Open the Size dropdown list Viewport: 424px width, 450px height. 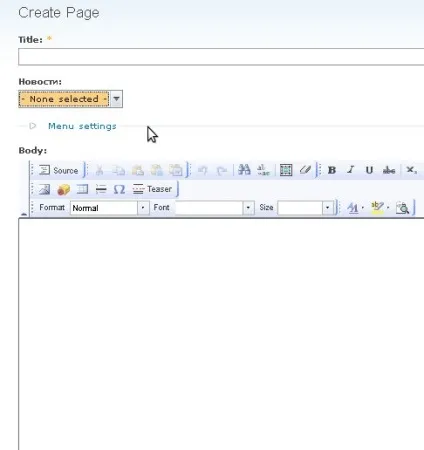click(x=305, y=208)
